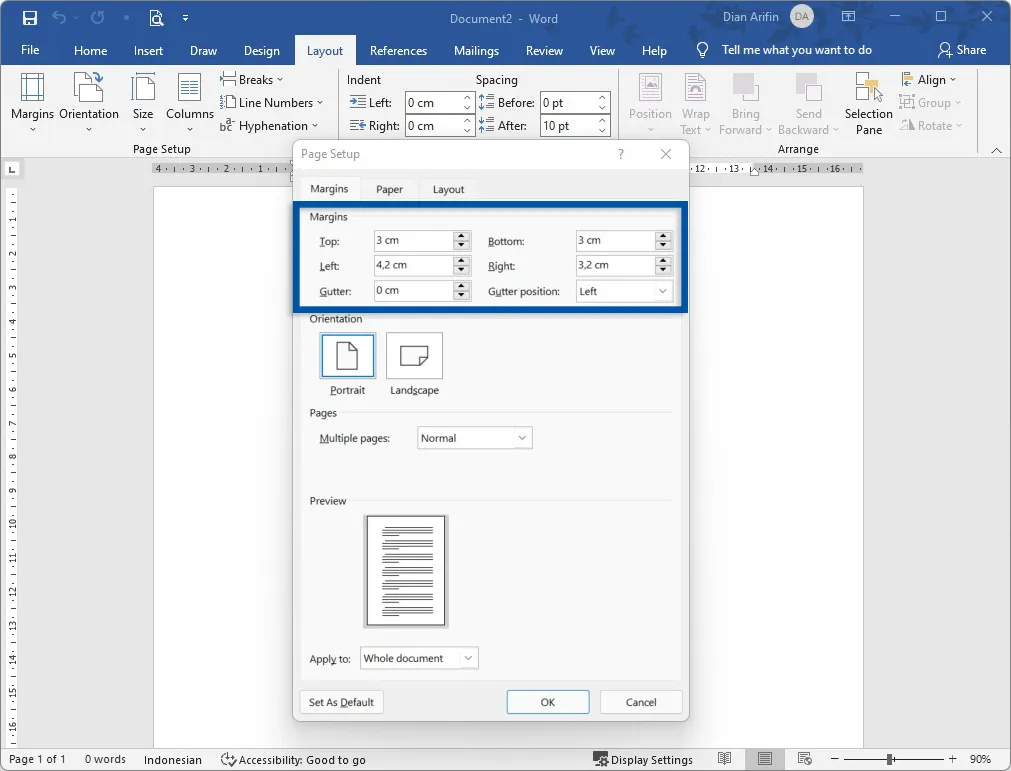Click the Wrap Text icon
1011x771 pixels.
(695, 100)
